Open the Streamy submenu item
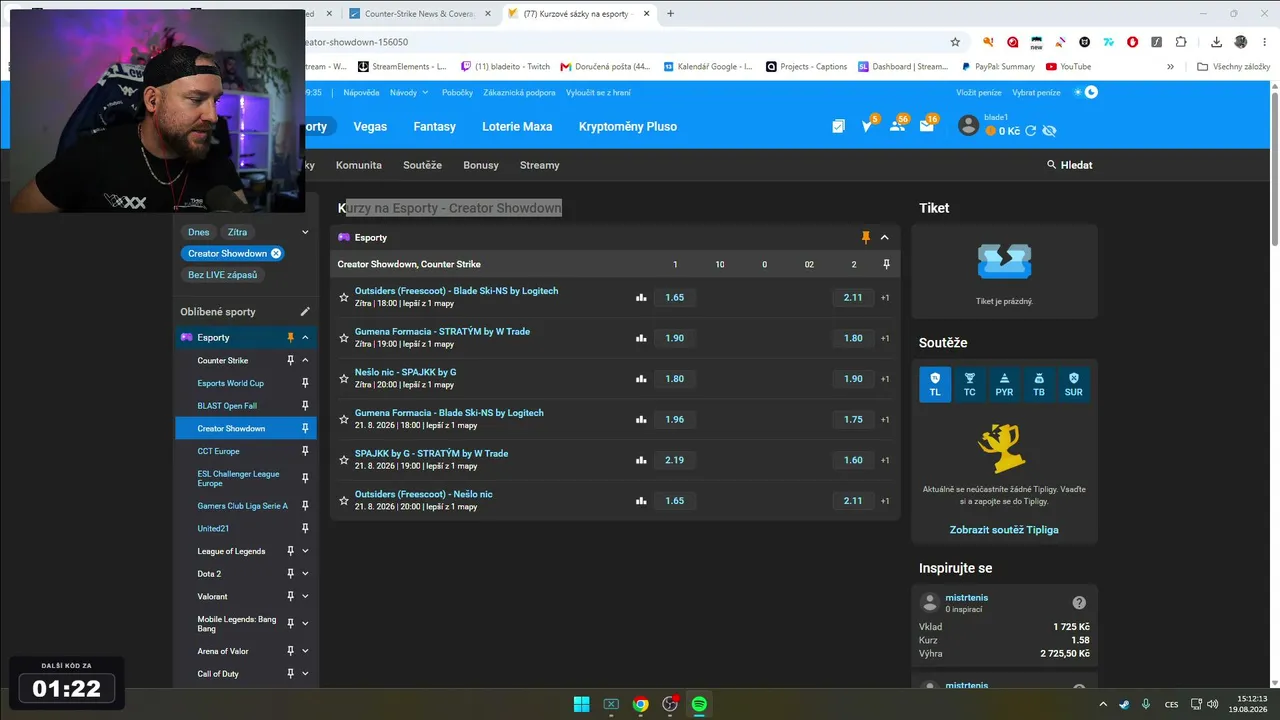 click(540, 165)
